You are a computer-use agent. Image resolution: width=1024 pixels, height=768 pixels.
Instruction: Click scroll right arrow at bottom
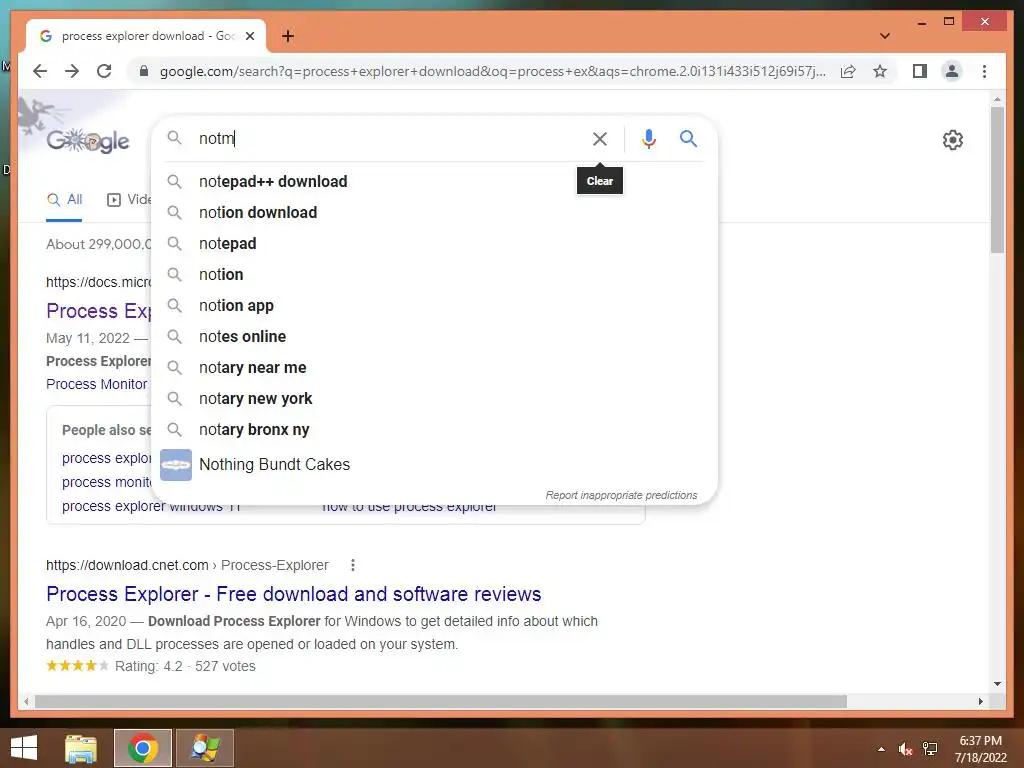980,701
